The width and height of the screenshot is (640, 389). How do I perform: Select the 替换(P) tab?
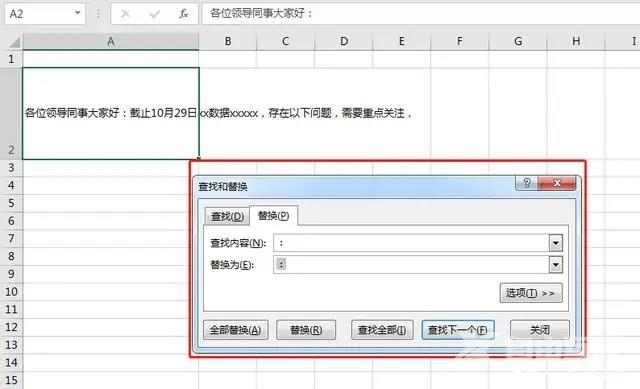(x=273, y=216)
